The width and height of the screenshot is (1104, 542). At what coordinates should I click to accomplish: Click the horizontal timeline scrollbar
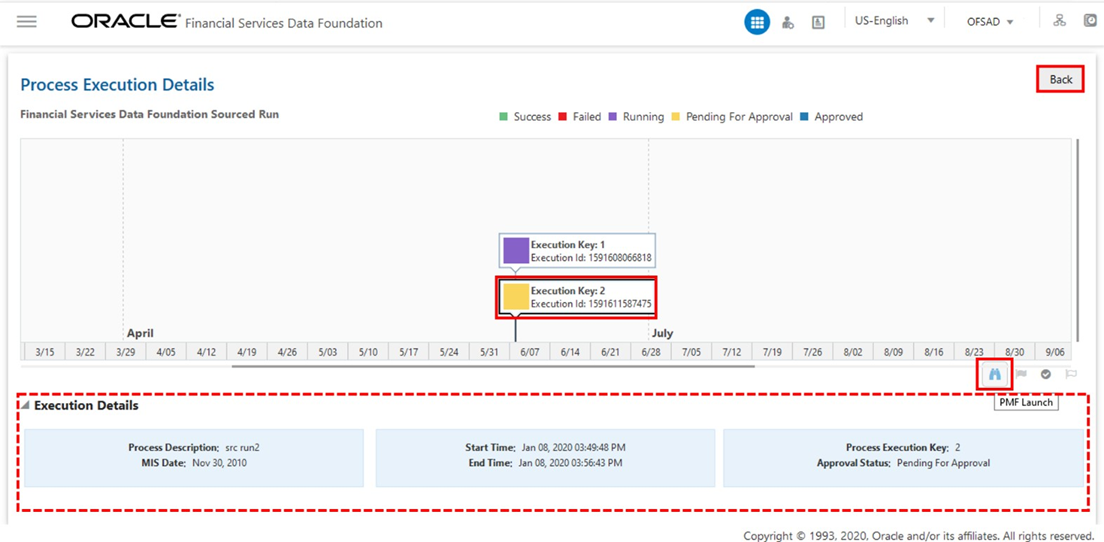pos(493,366)
